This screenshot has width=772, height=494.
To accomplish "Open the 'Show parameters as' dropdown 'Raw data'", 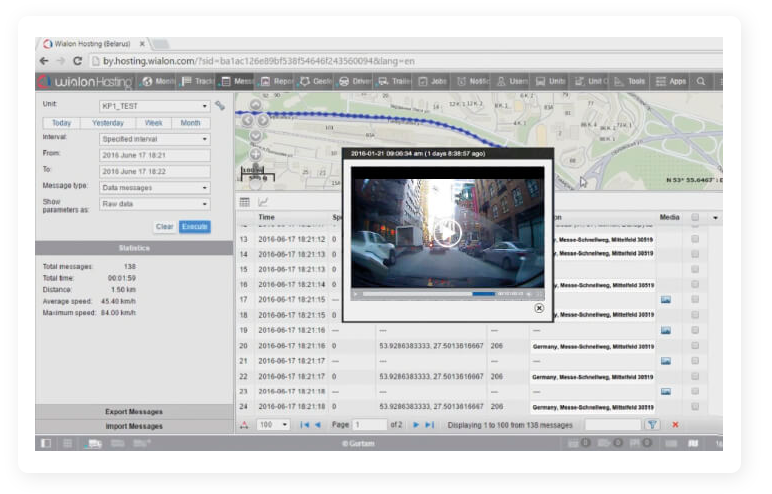I will 155,204.
